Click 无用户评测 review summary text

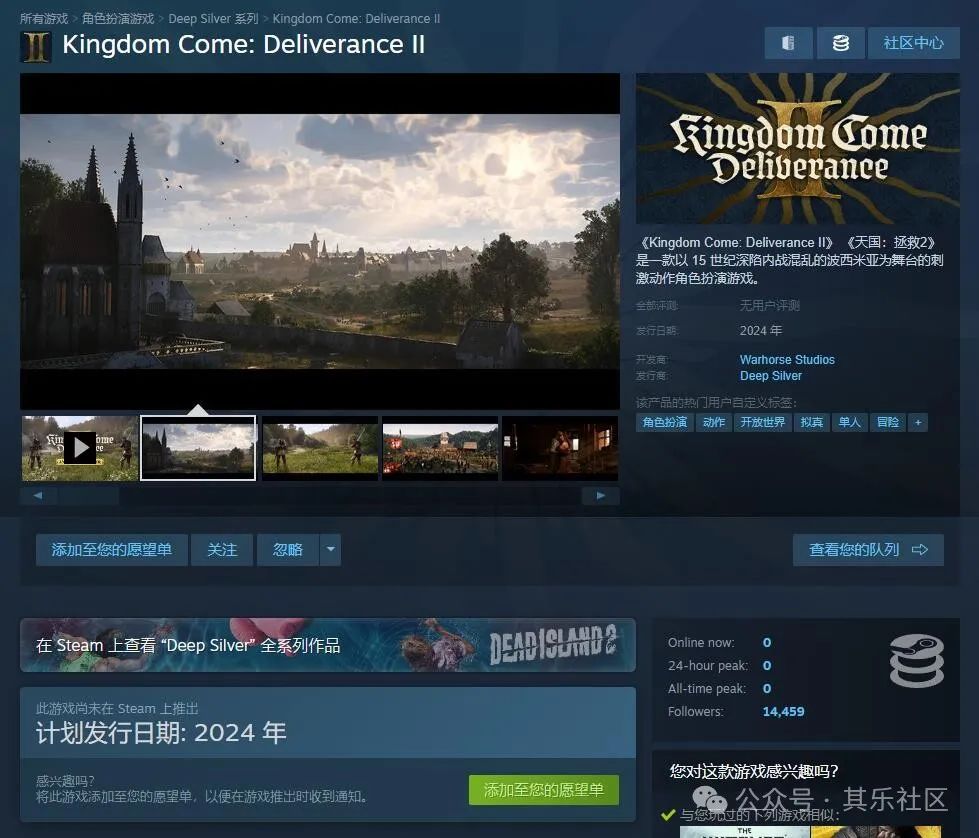pyautogui.click(x=769, y=305)
